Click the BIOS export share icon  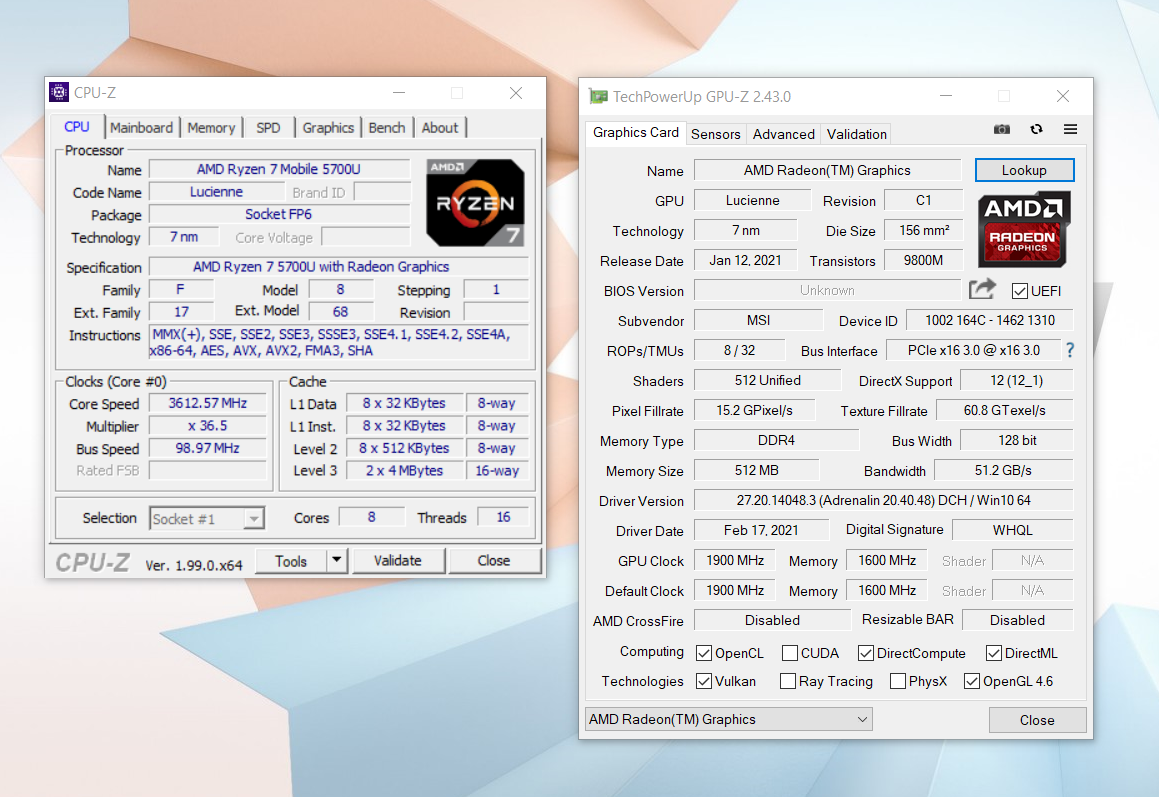click(x=982, y=289)
